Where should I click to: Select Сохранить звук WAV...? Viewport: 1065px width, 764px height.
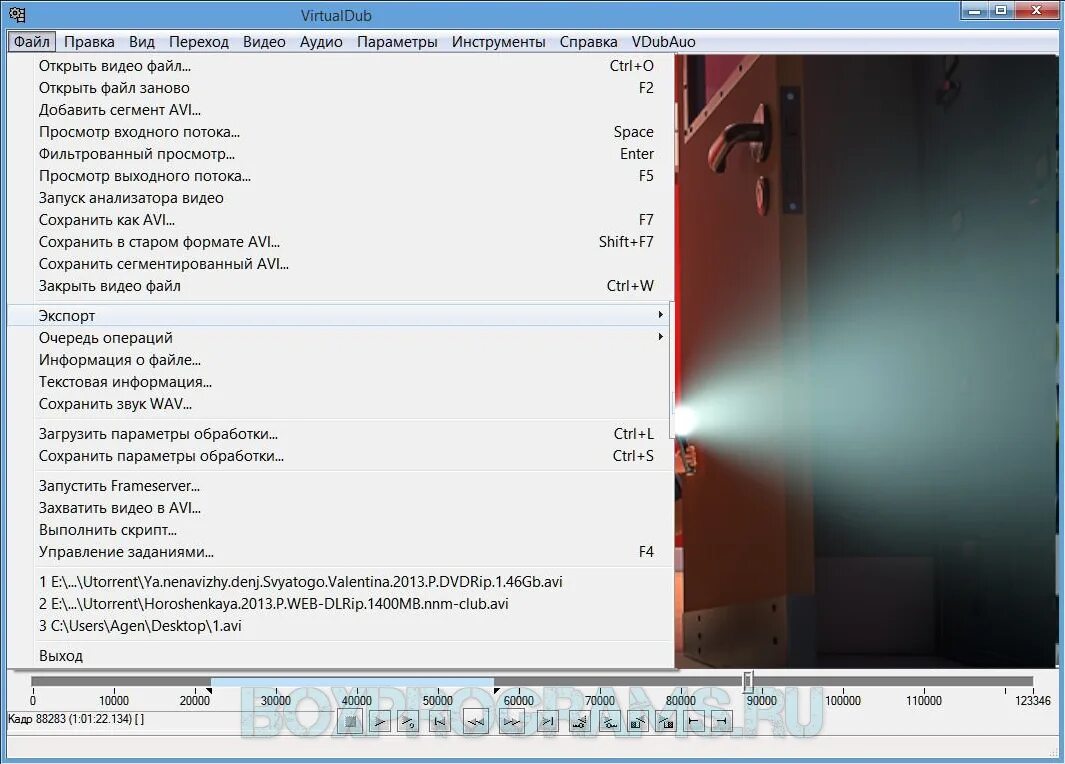click(x=338, y=404)
